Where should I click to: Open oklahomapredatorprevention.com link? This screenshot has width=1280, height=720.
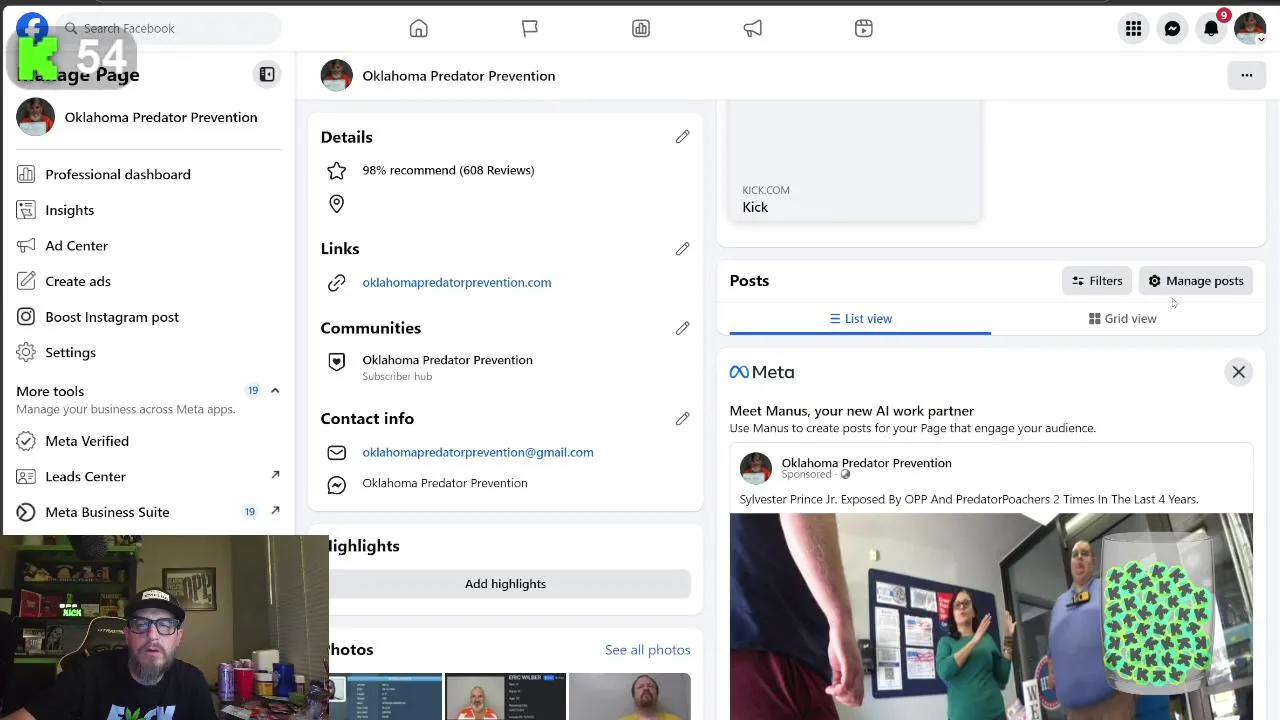pyautogui.click(x=457, y=282)
